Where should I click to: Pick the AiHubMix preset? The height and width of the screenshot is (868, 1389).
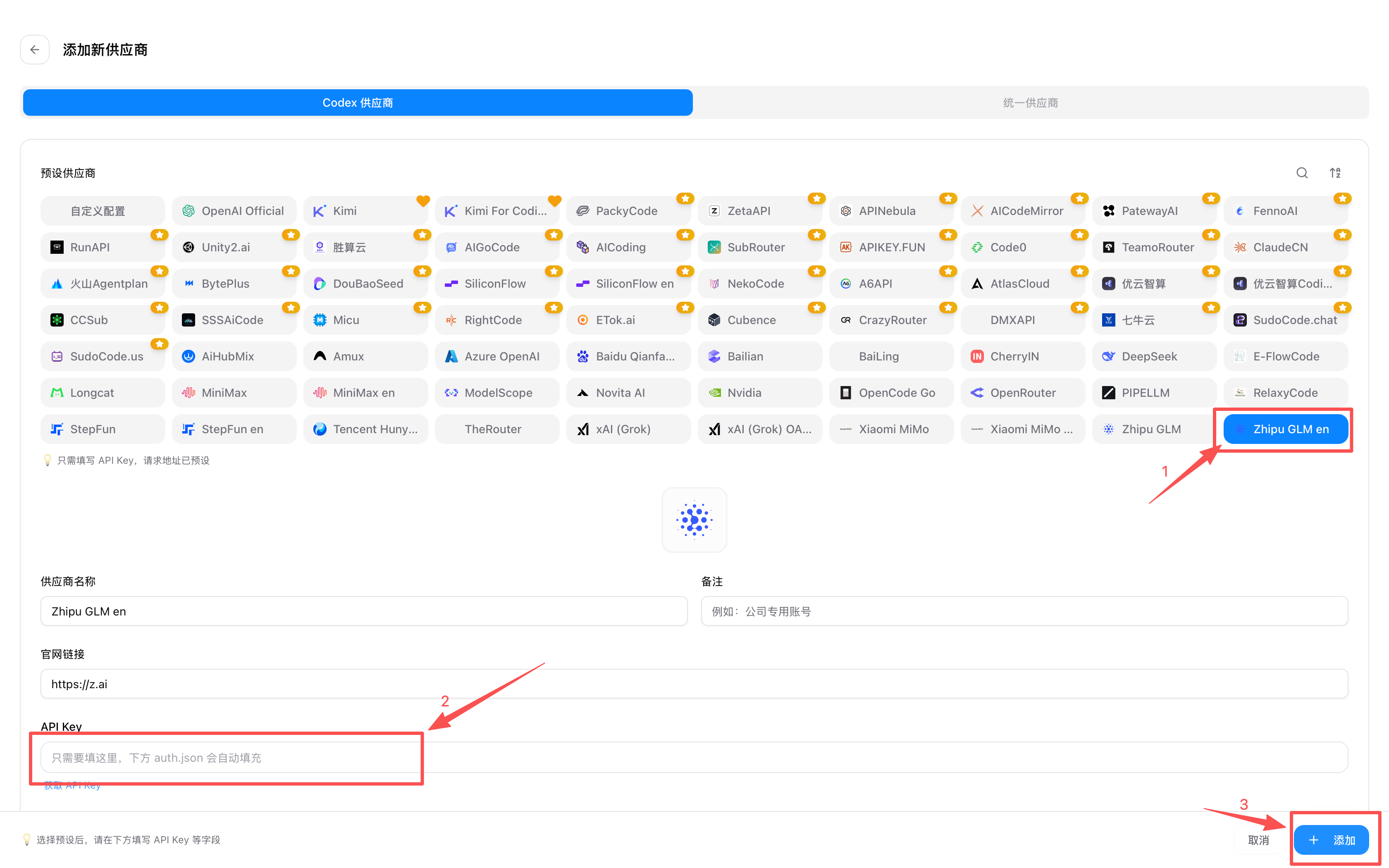coord(234,356)
